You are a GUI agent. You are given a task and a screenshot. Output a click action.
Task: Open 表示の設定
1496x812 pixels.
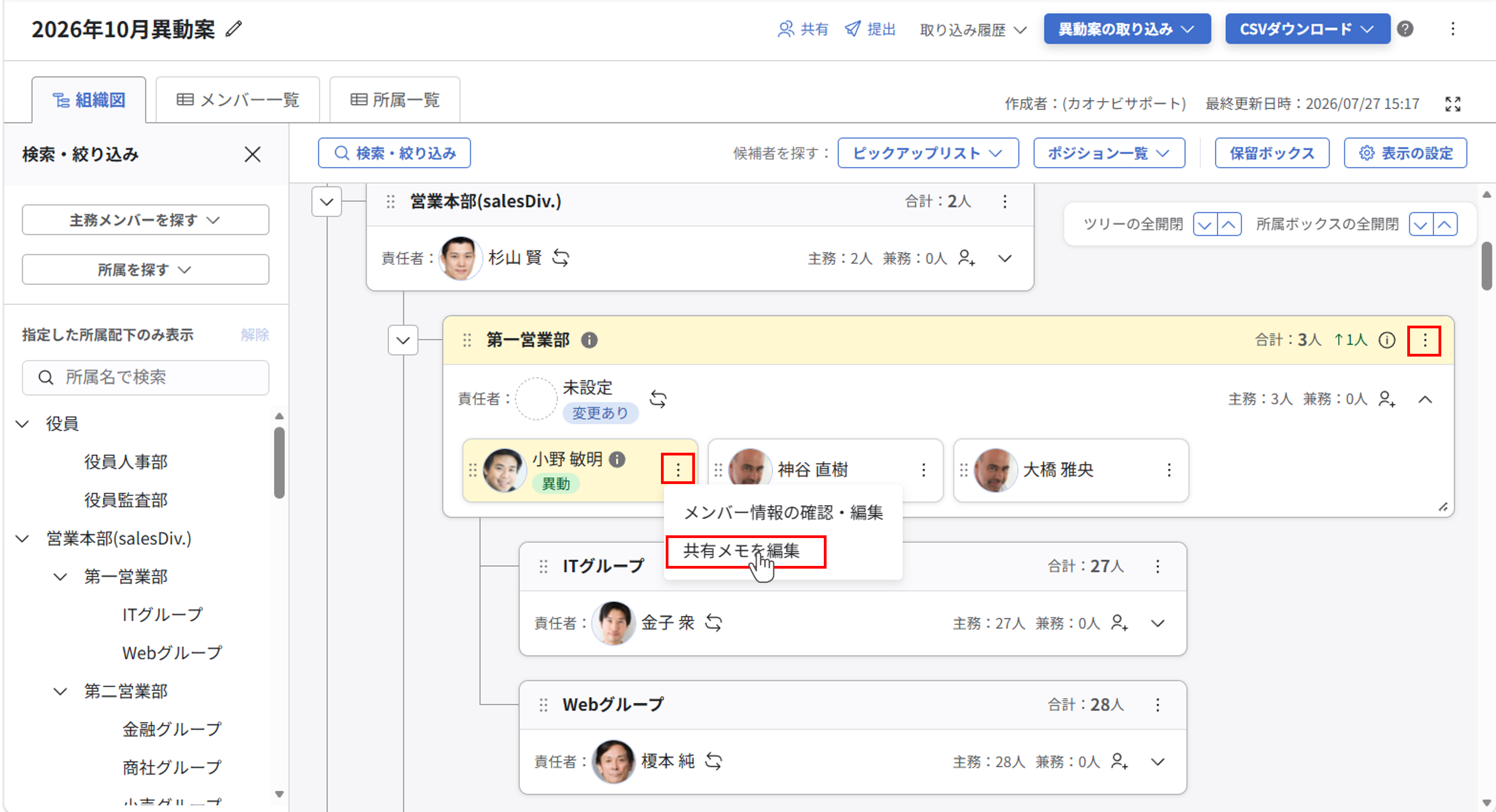pyautogui.click(x=1406, y=153)
